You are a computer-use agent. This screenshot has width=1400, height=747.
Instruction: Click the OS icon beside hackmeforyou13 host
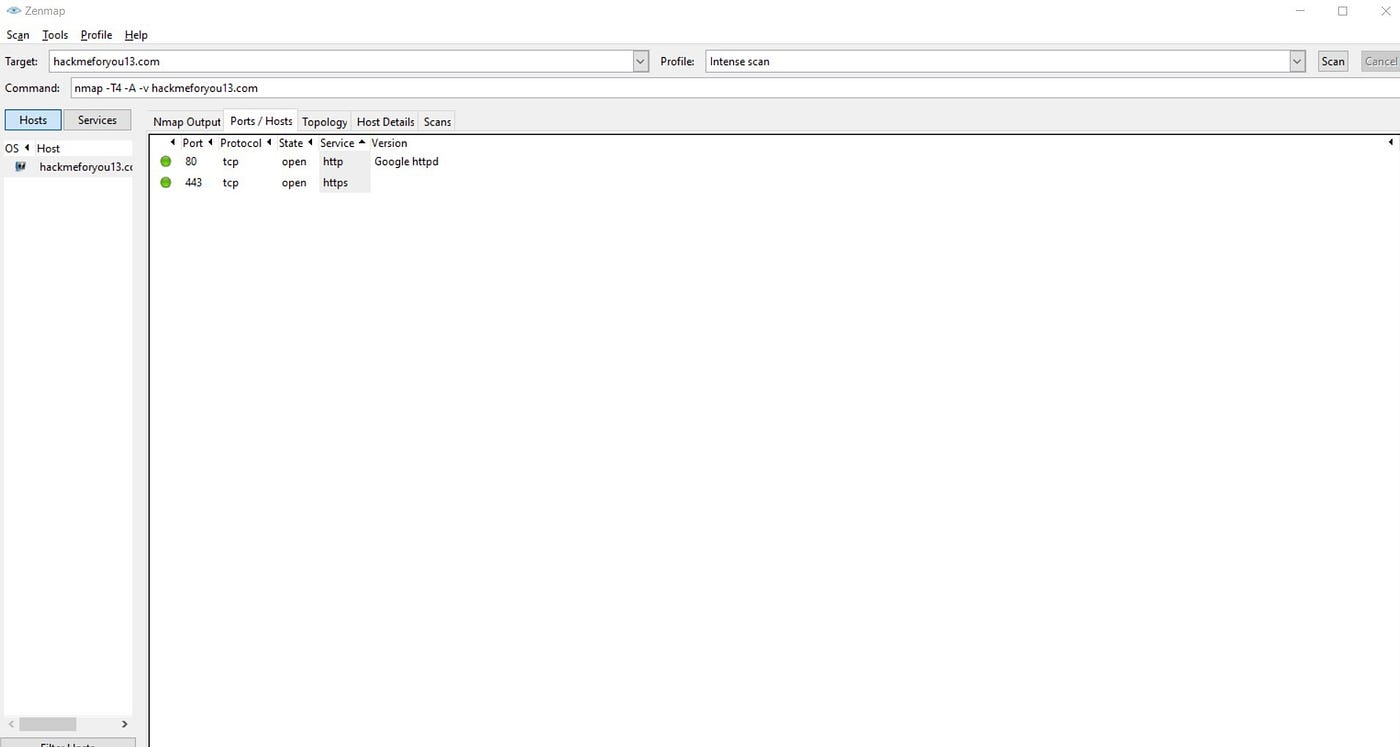[x=20, y=167]
